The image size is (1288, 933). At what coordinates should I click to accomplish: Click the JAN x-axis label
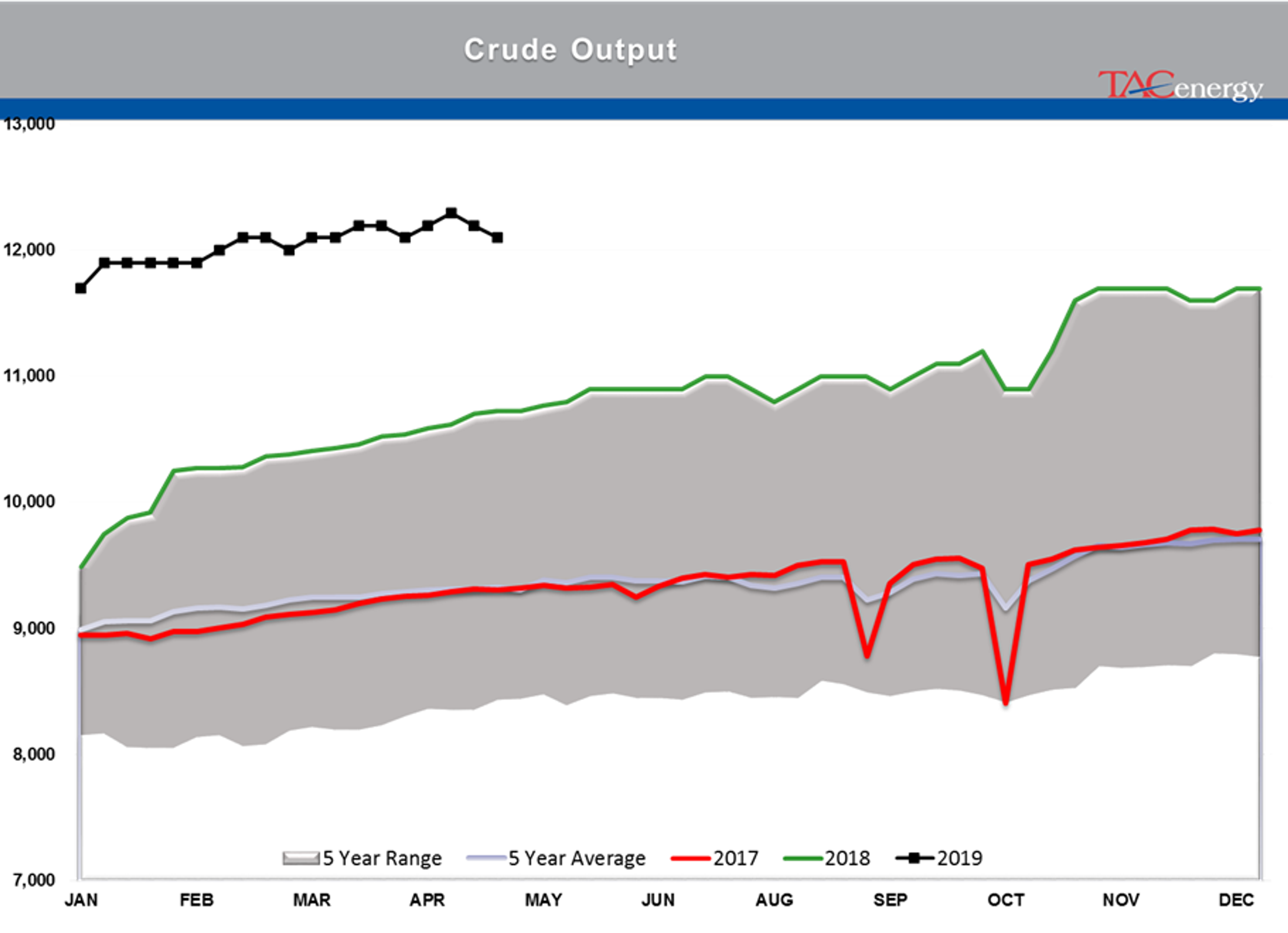[81, 900]
